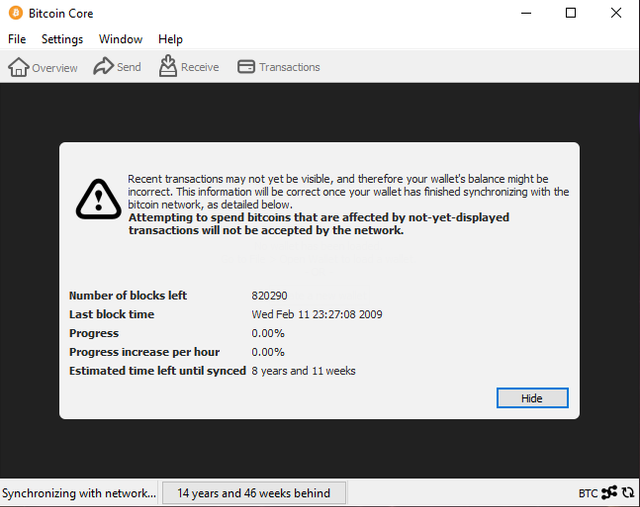Minimize the Bitcoin Core window
This screenshot has width=640, height=507.
[526, 13]
